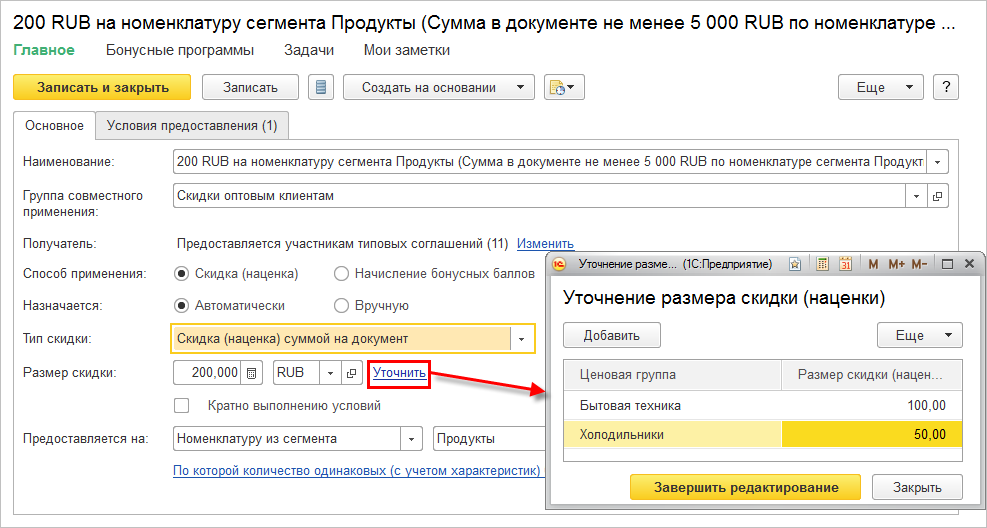Click Завершить редактирование button

coord(744,487)
